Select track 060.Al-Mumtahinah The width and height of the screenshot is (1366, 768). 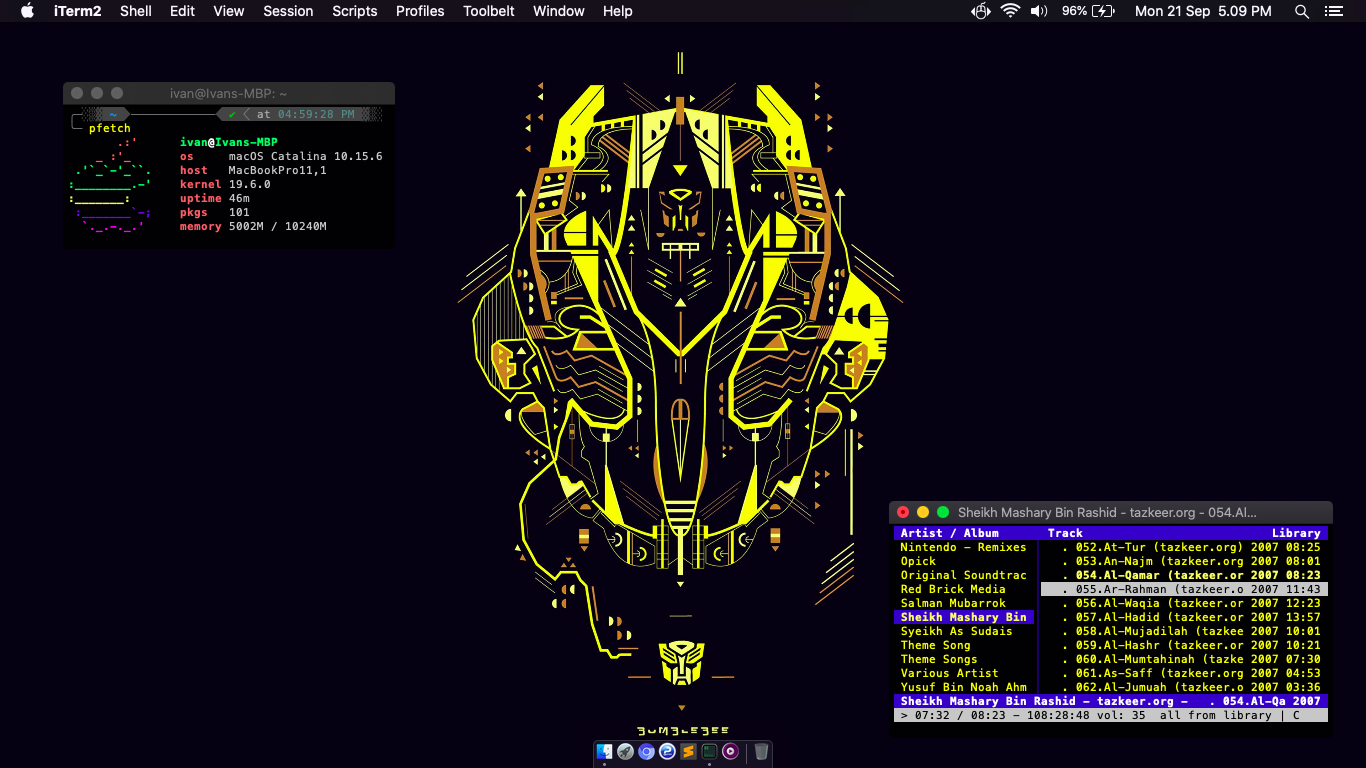(x=1184, y=659)
